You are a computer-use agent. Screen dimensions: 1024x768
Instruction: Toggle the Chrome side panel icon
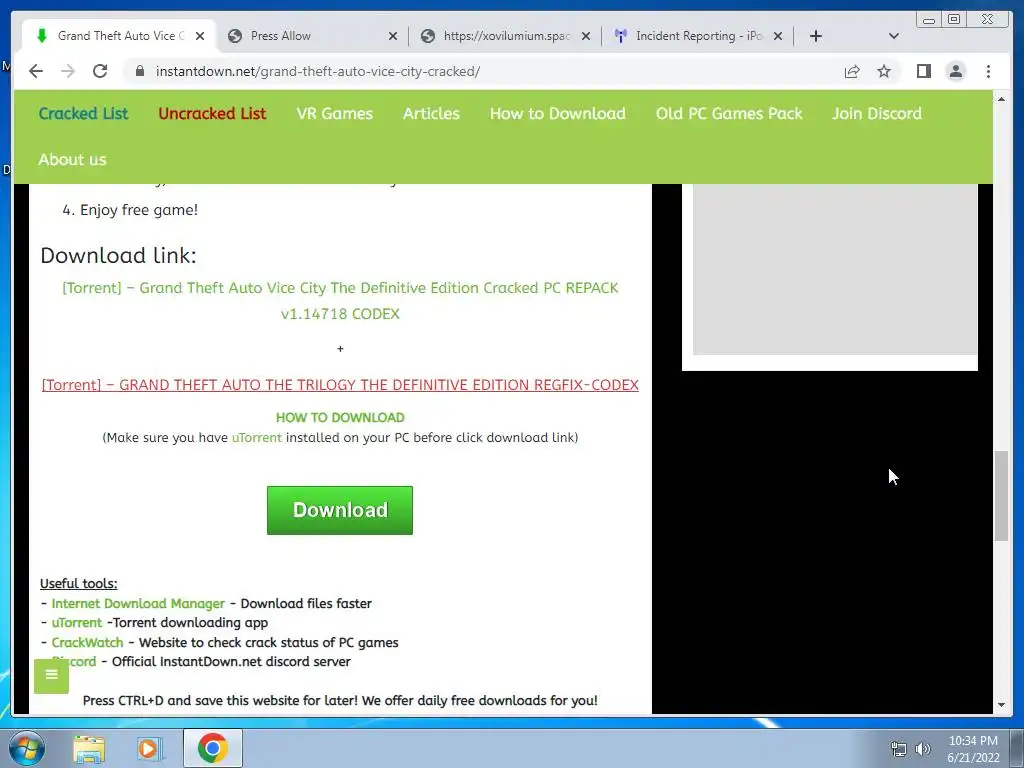[923, 71]
